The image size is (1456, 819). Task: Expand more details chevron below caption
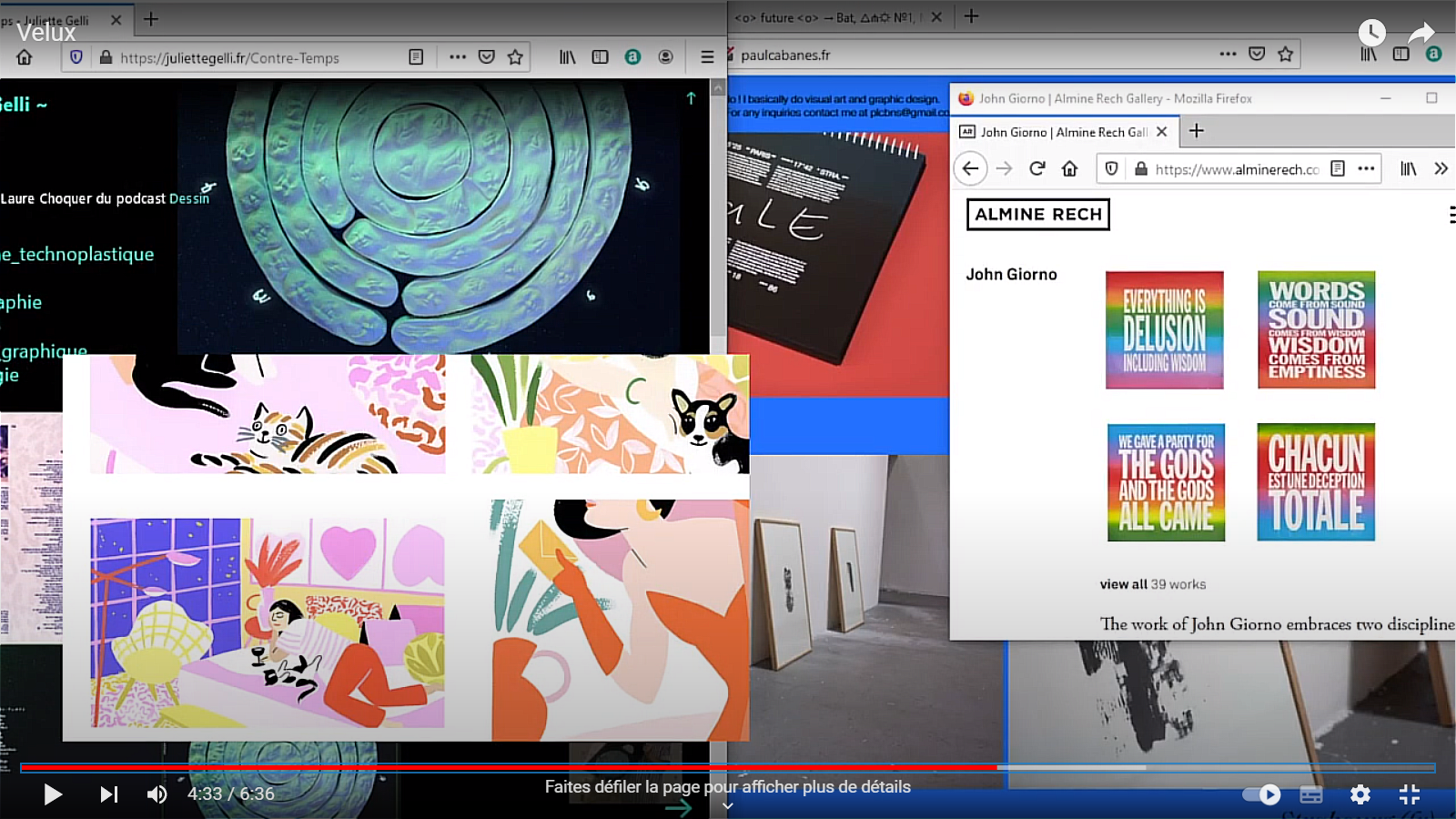[727, 805]
